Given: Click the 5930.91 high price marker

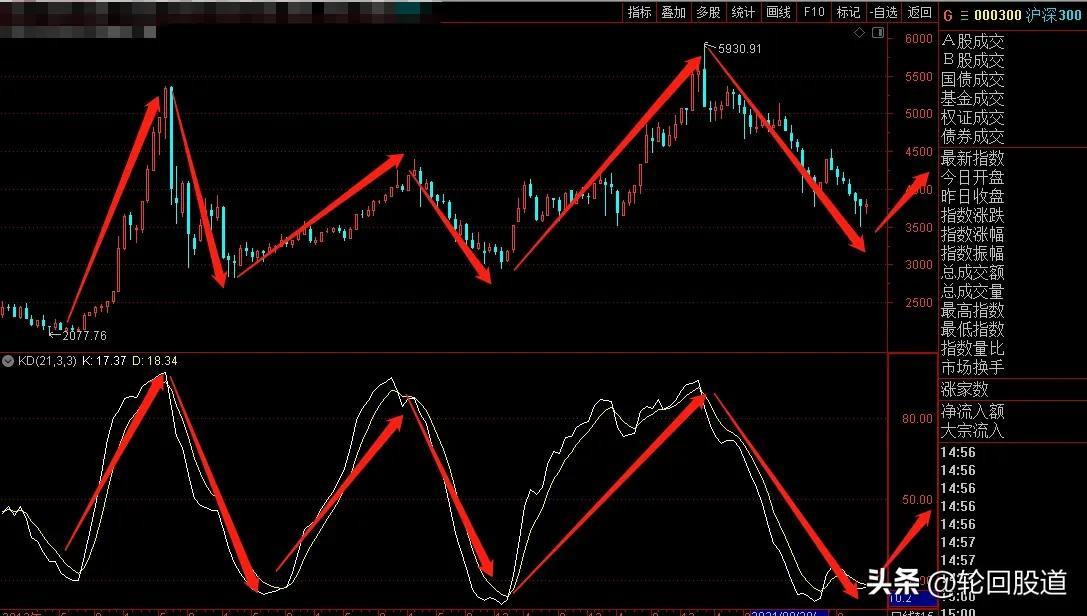Looking at the screenshot, I should click(x=739, y=49).
